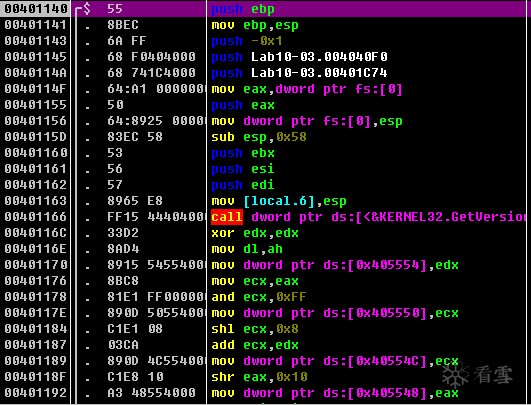The width and height of the screenshot is (531, 405).
Task: Click hex bytes 'C1E8 10'
Action: coord(135,377)
